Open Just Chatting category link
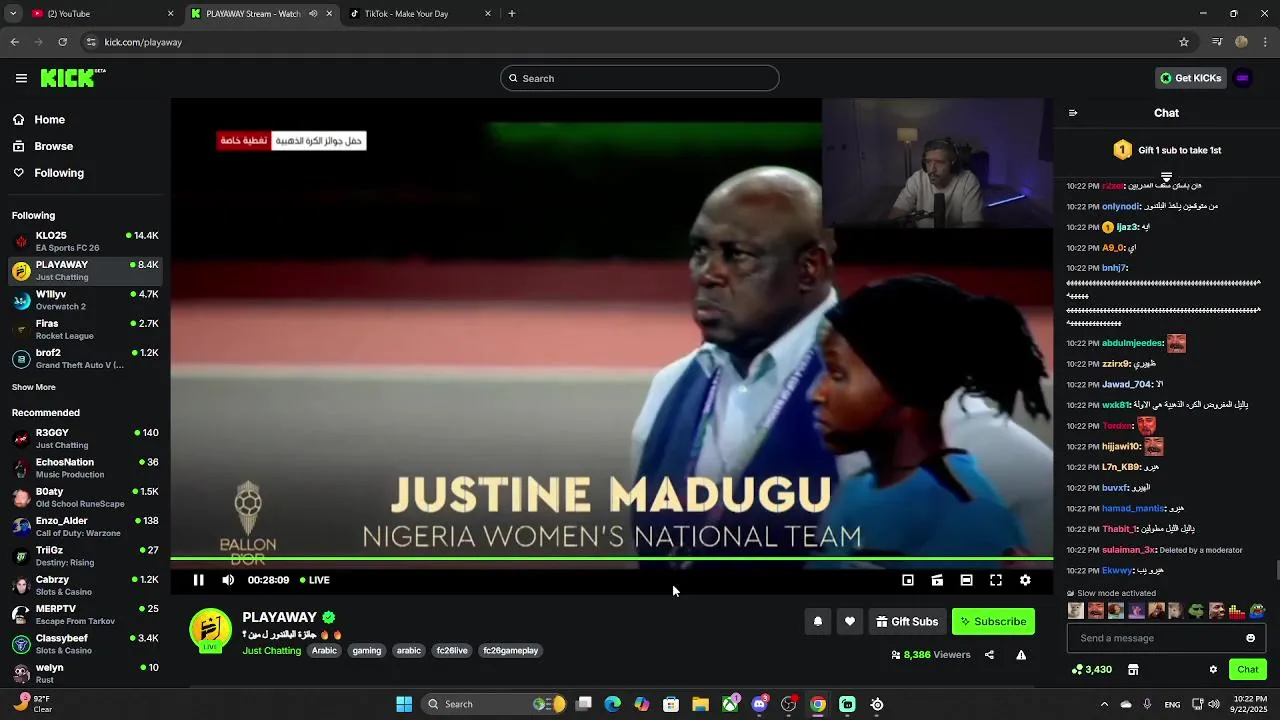1280x720 pixels. coord(271,651)
